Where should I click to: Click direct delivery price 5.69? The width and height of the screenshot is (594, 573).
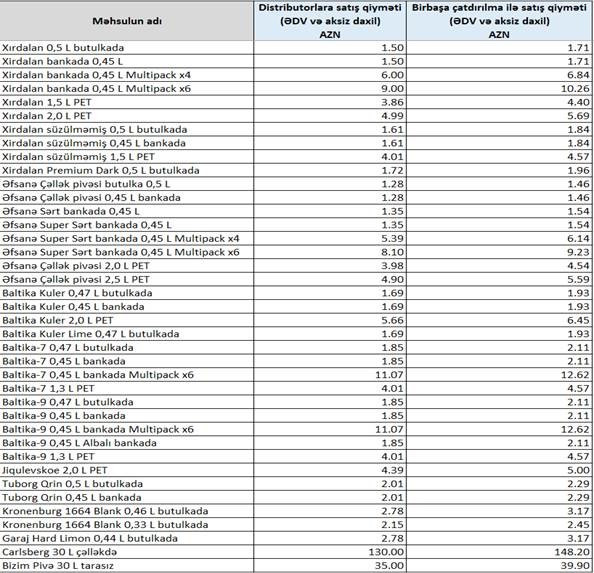tap(499, 116)
